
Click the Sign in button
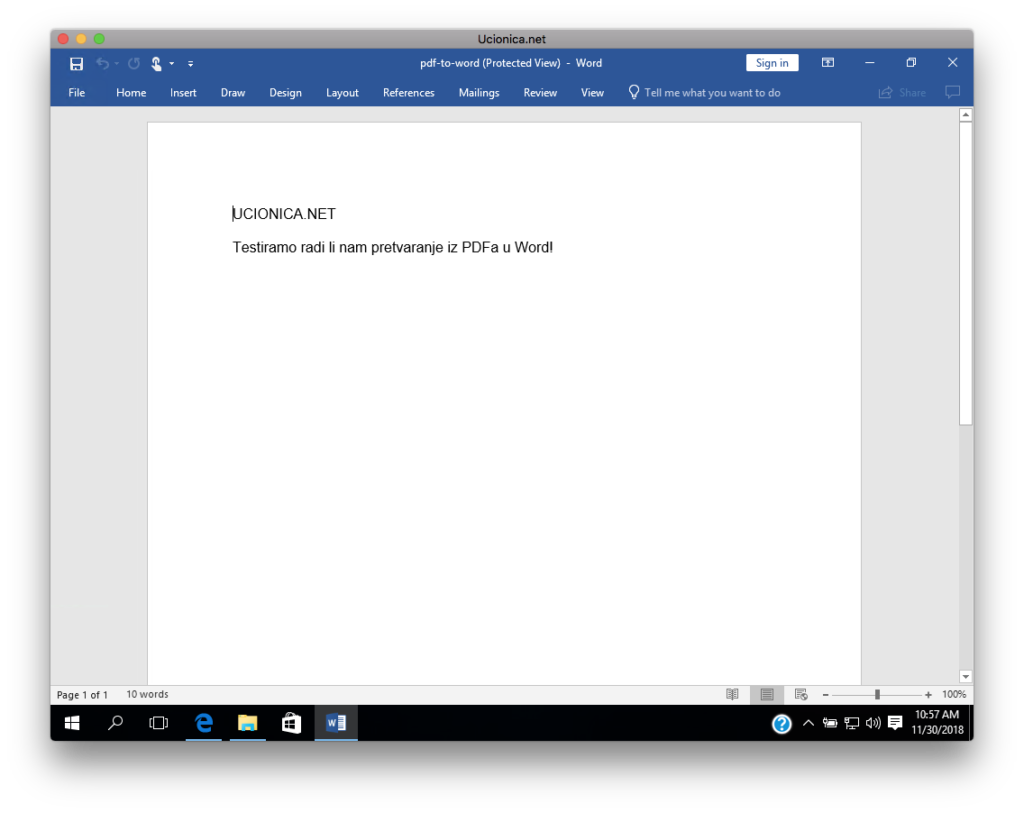pyautogui.click(x=771, y=63)
